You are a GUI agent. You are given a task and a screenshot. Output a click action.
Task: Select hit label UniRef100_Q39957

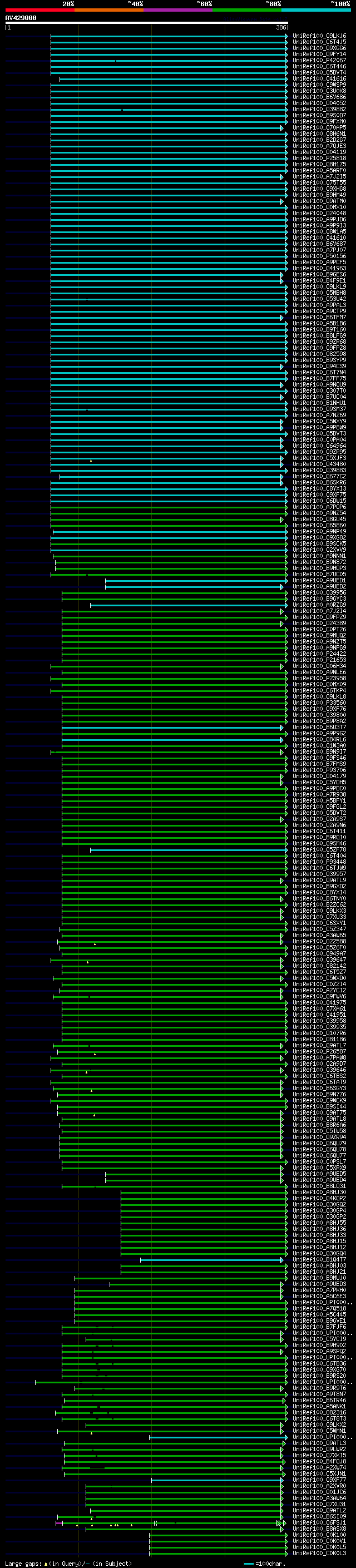click(319, 874)
